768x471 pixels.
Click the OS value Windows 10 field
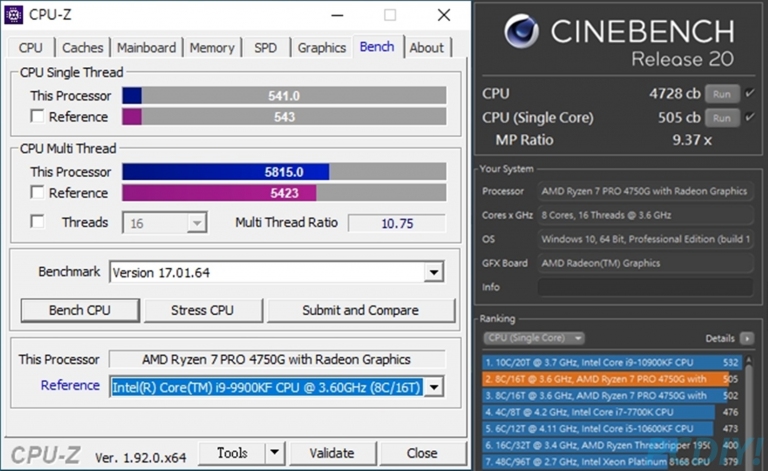[645, 239]
